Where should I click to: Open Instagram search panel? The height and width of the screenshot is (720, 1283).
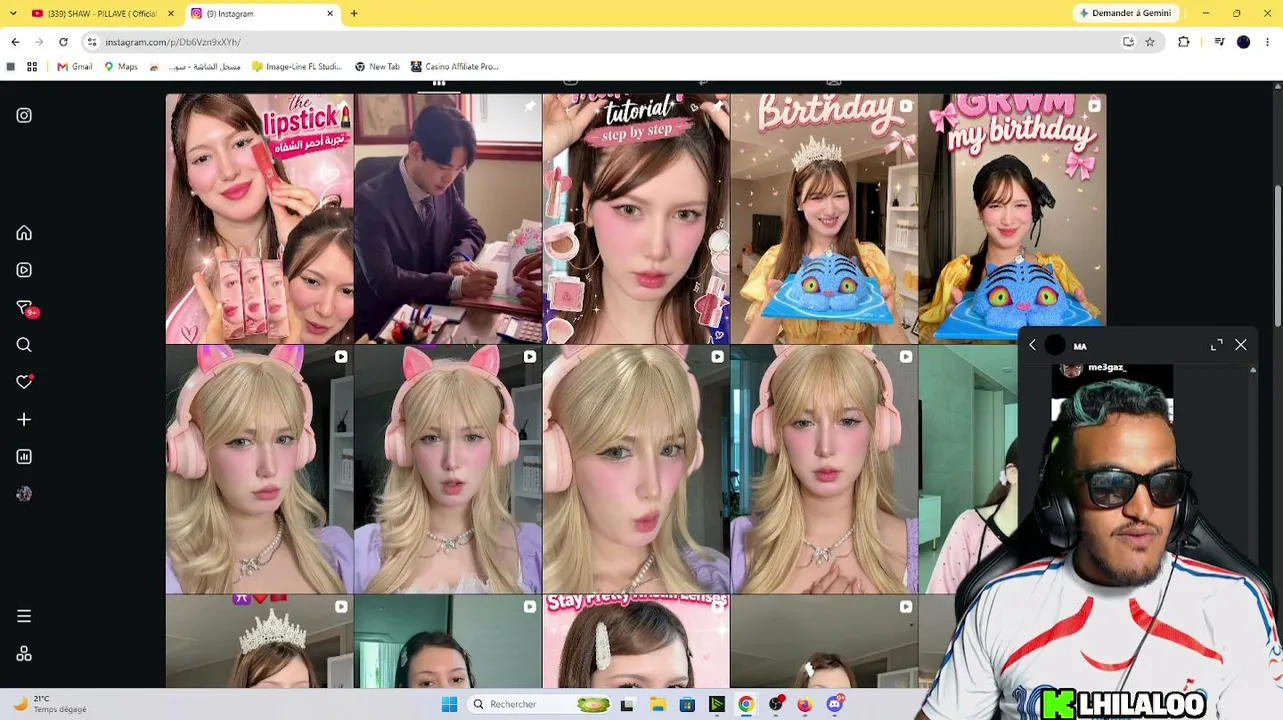tap(24, 345)
